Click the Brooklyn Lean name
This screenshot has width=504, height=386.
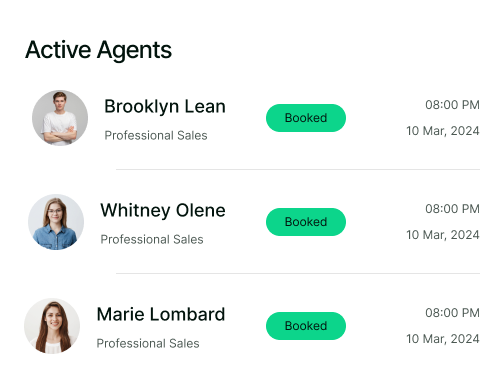tap(165, 107)
